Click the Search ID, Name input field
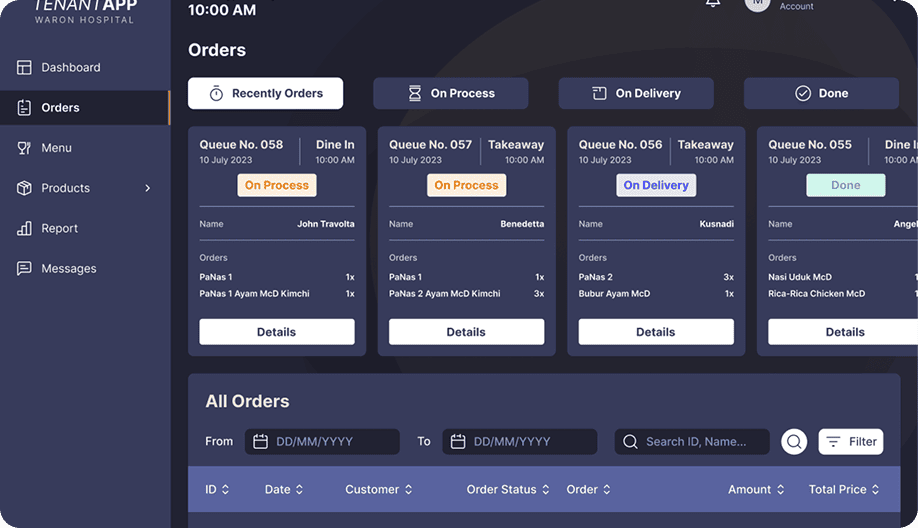 click(x=702, y=441)
